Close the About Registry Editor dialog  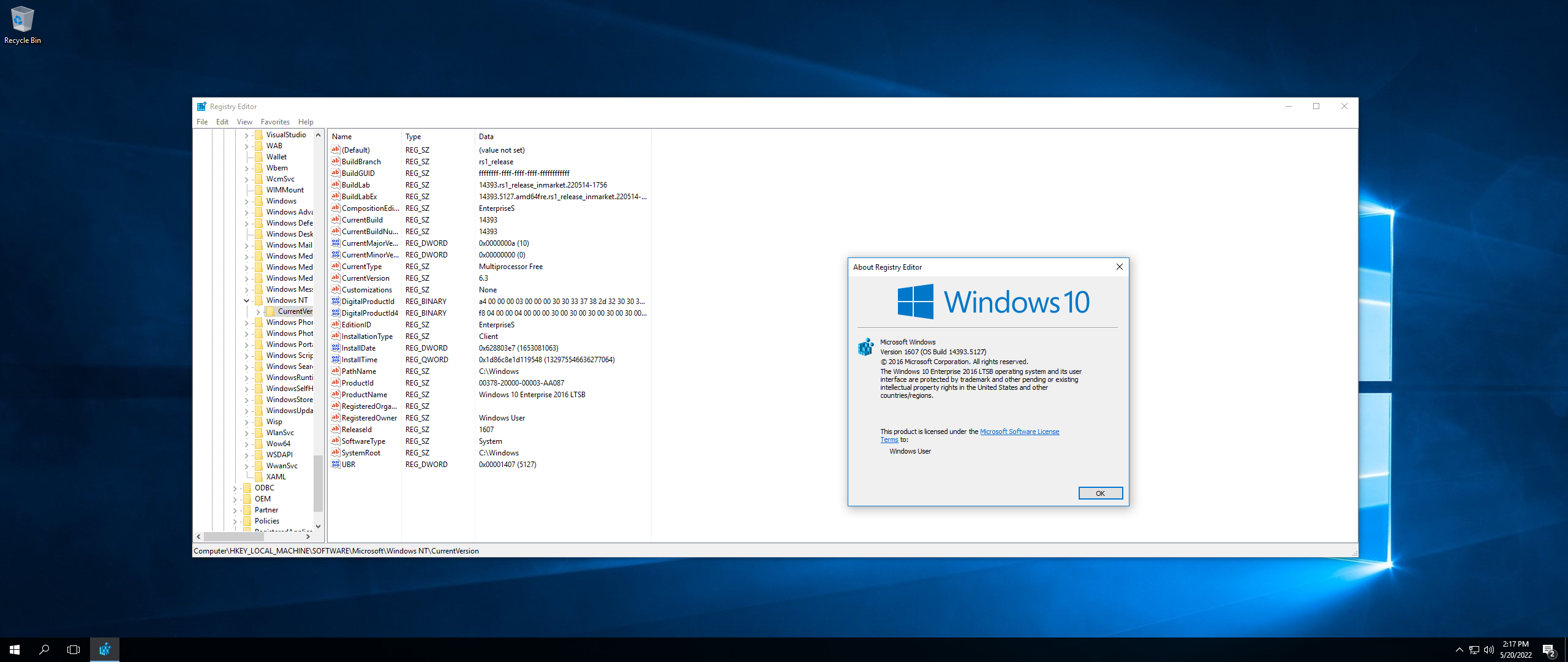click(x=1119, y=267)
